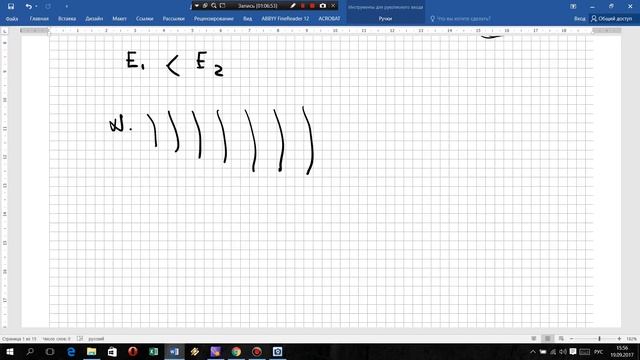This screenshot has width=640, height=360.
Task: Open Ribbon Display Options button
Action: pos(573,6)
